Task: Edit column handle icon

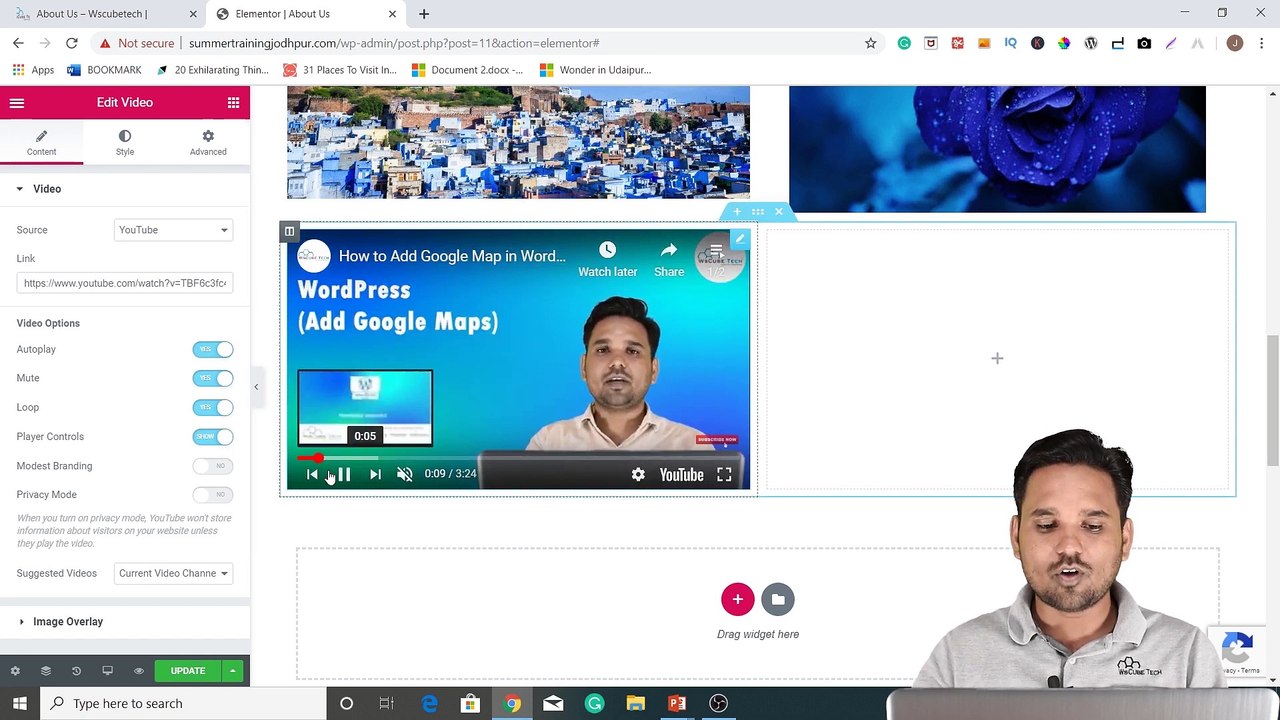Action: pos(289,232)
